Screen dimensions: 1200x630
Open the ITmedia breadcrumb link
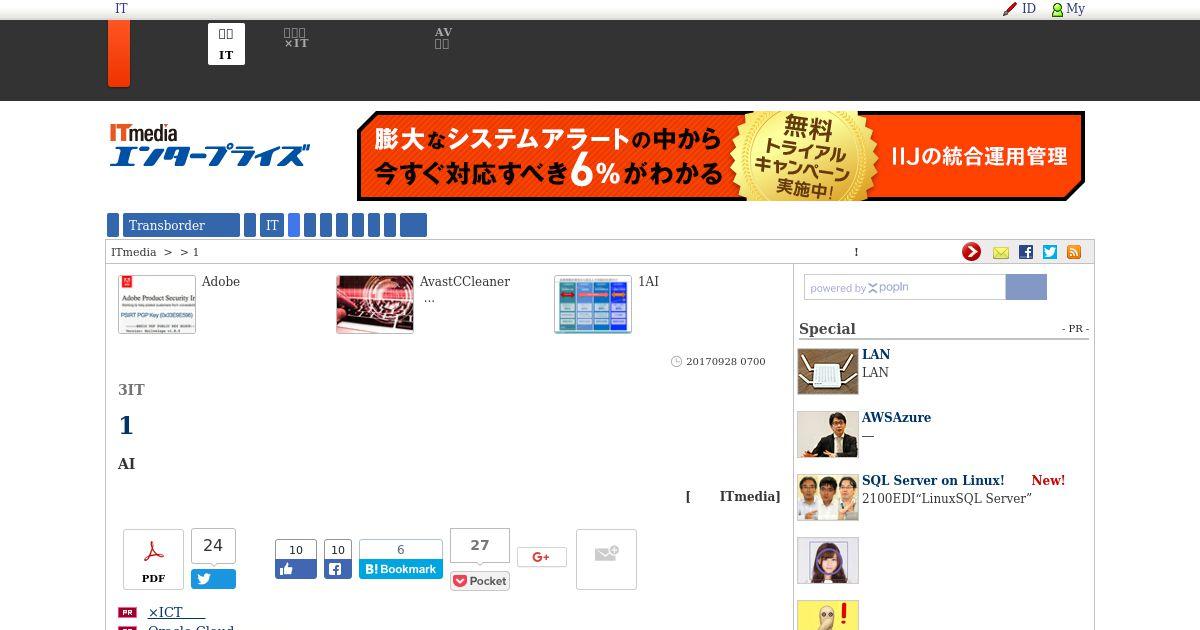[133, 252]
